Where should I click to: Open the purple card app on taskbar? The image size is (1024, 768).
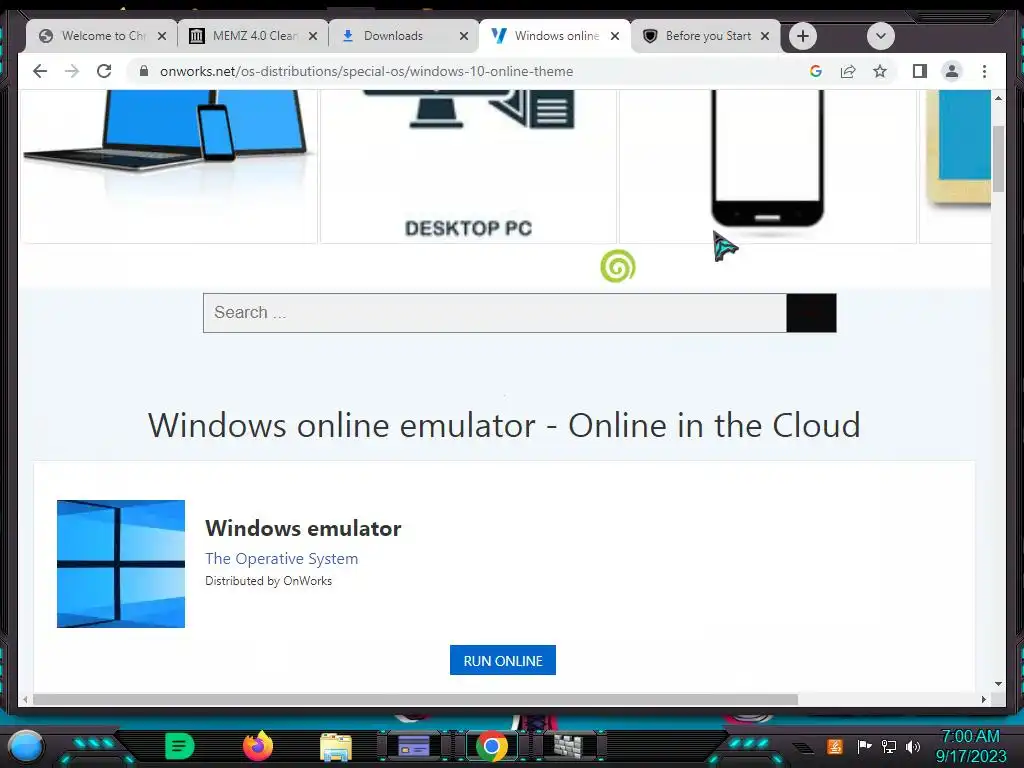414,746
